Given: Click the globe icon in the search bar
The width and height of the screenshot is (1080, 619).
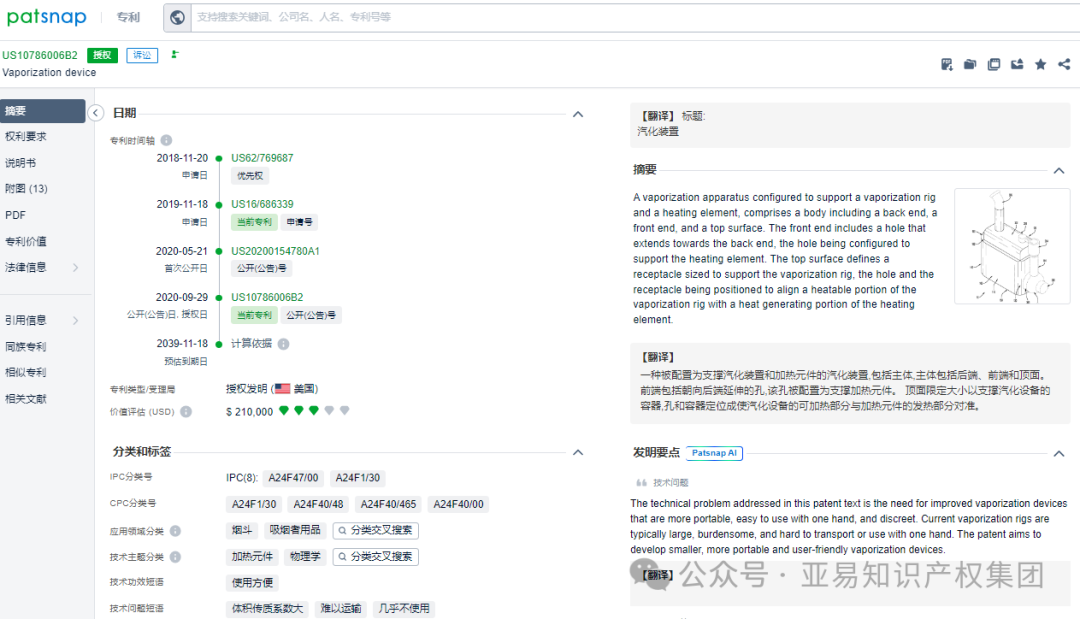Looking at the screenshot, I should (x=177, y=17).
